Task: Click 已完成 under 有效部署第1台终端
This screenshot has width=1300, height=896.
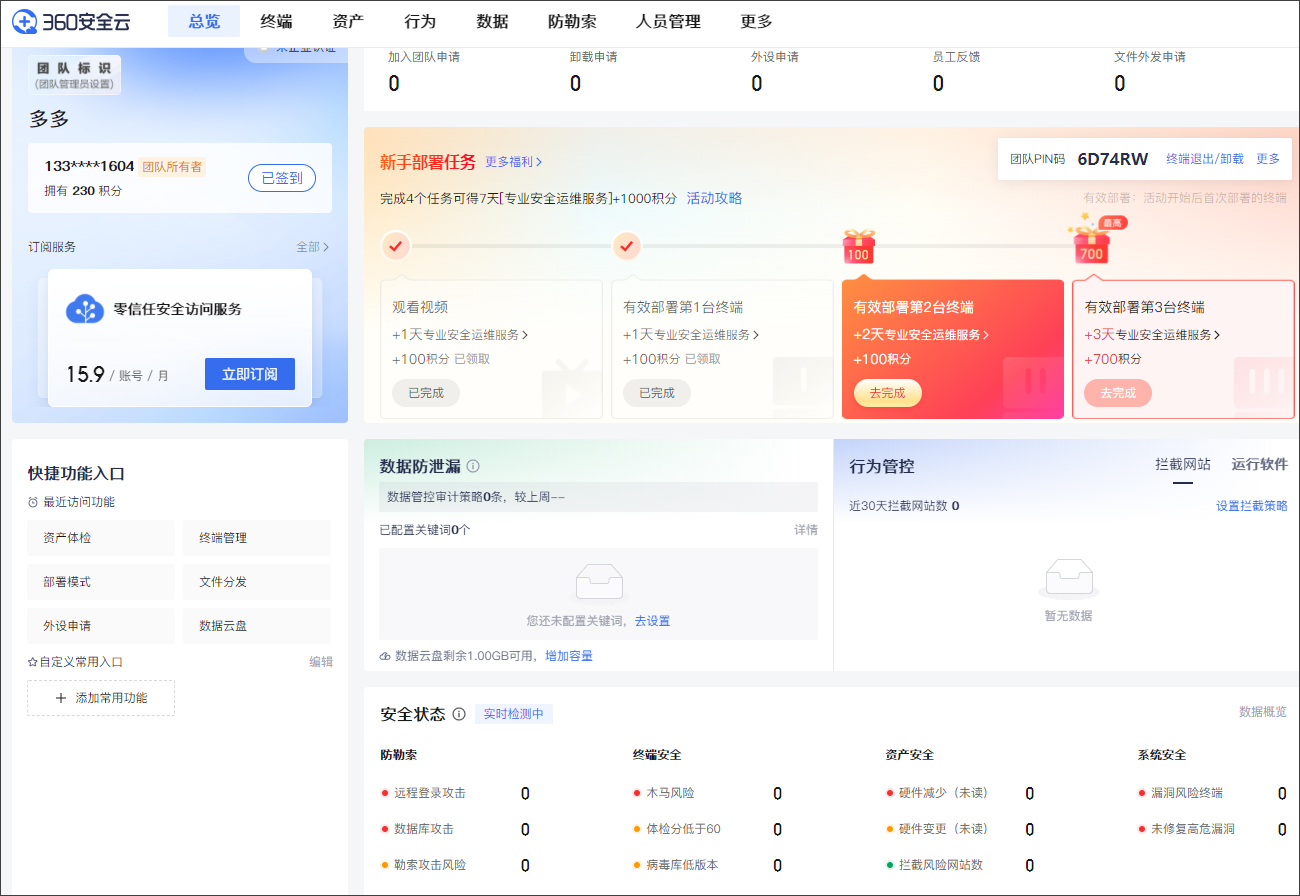Action: point(657,393)
